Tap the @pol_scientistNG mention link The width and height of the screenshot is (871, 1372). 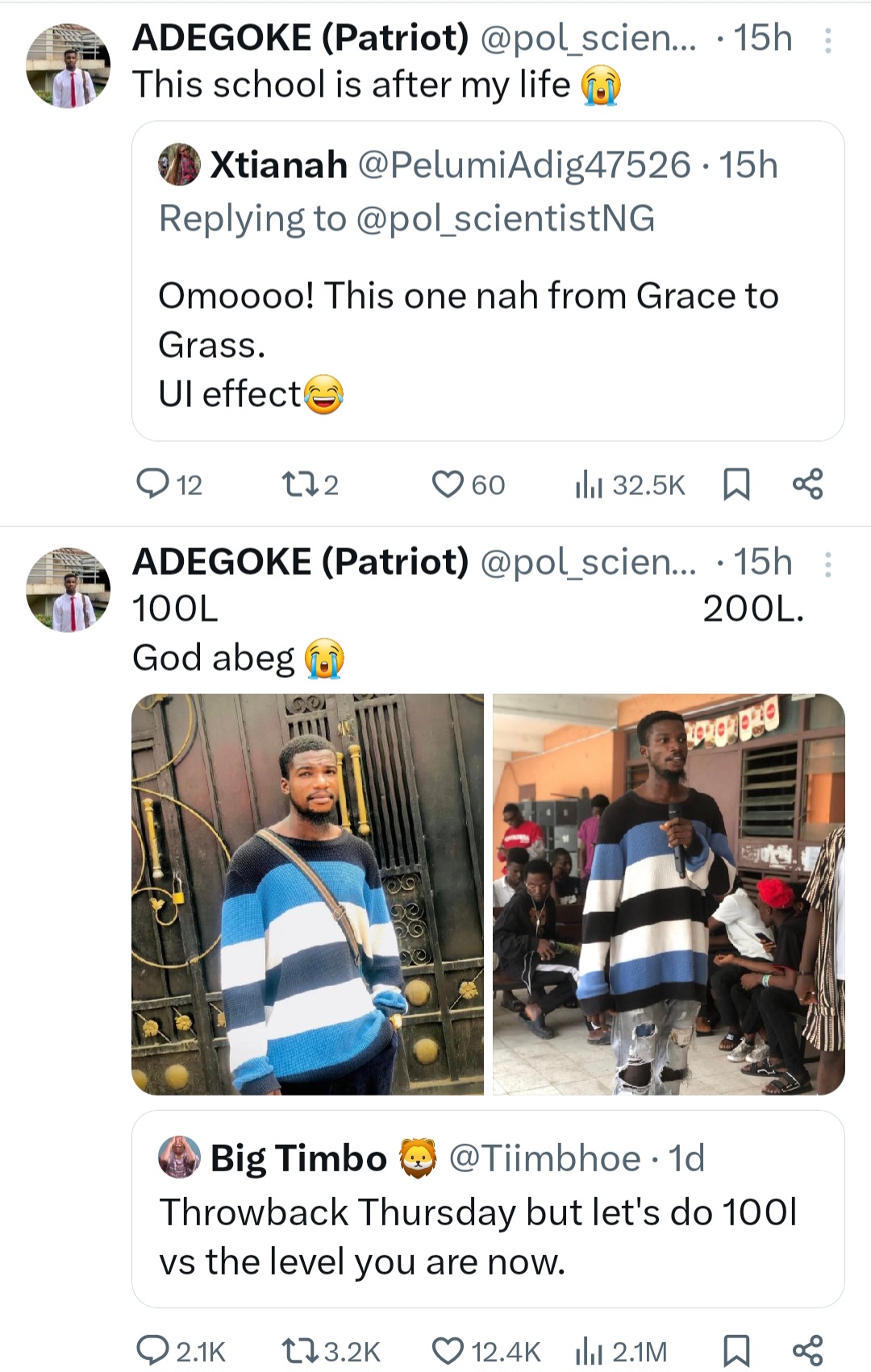[505, 218]
